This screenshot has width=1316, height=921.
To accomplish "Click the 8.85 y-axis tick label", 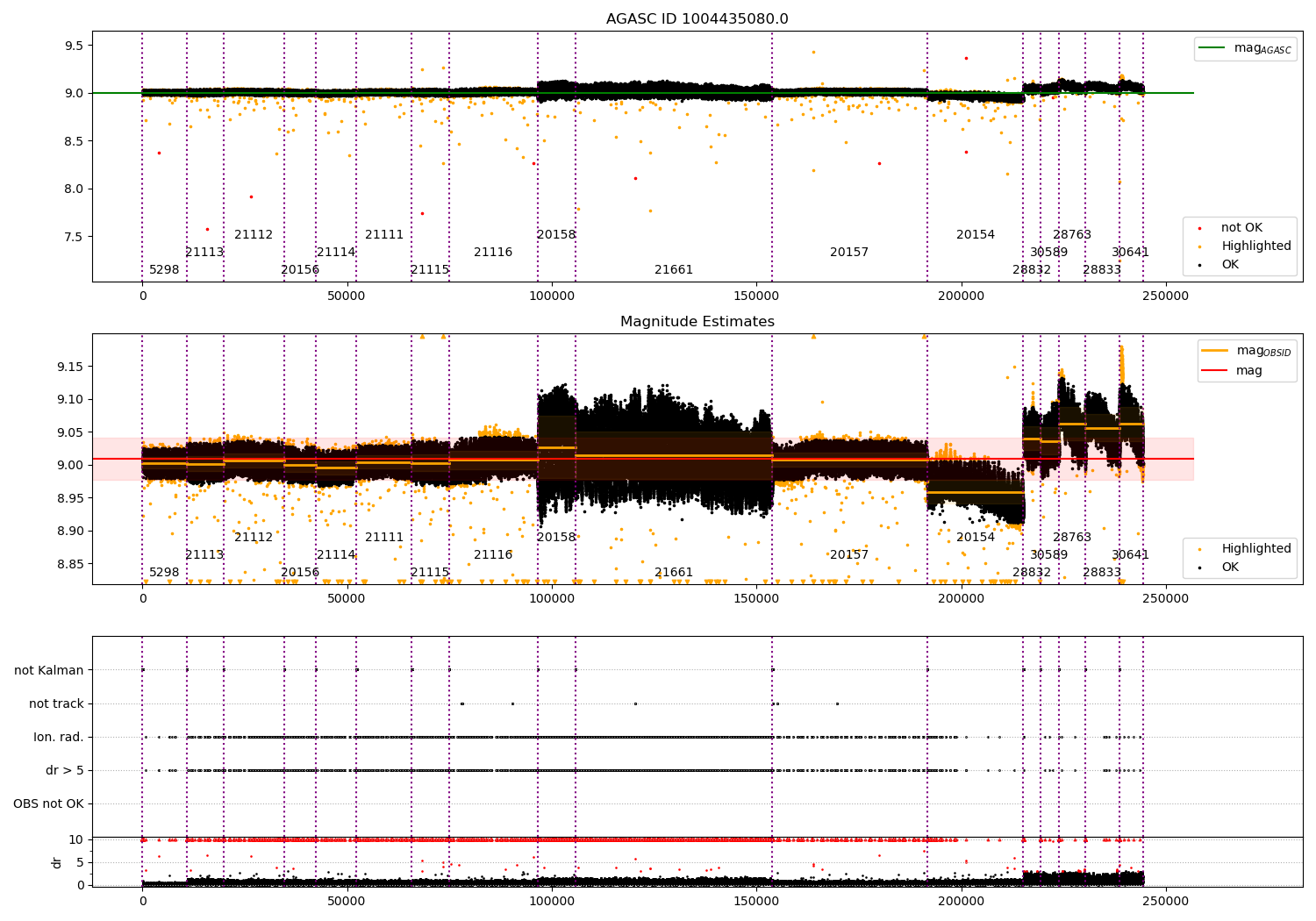I will [x=71, y=564].
